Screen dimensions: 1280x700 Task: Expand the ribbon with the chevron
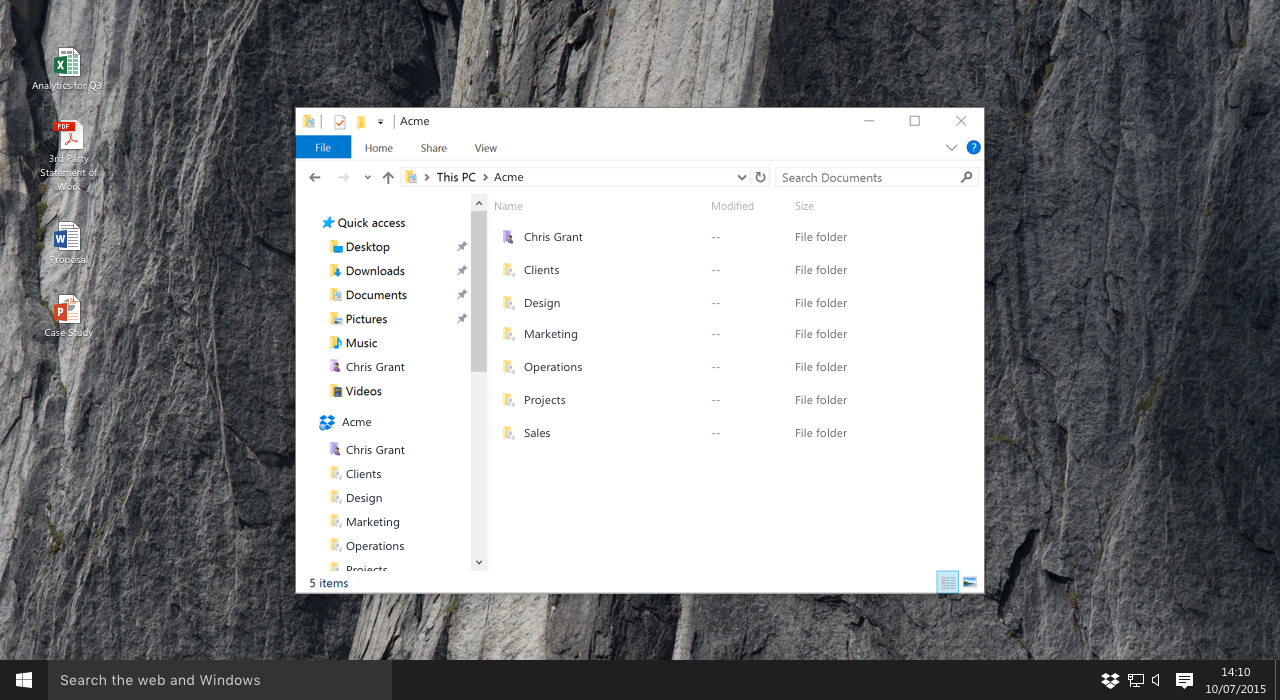click(x=951, y=148)
